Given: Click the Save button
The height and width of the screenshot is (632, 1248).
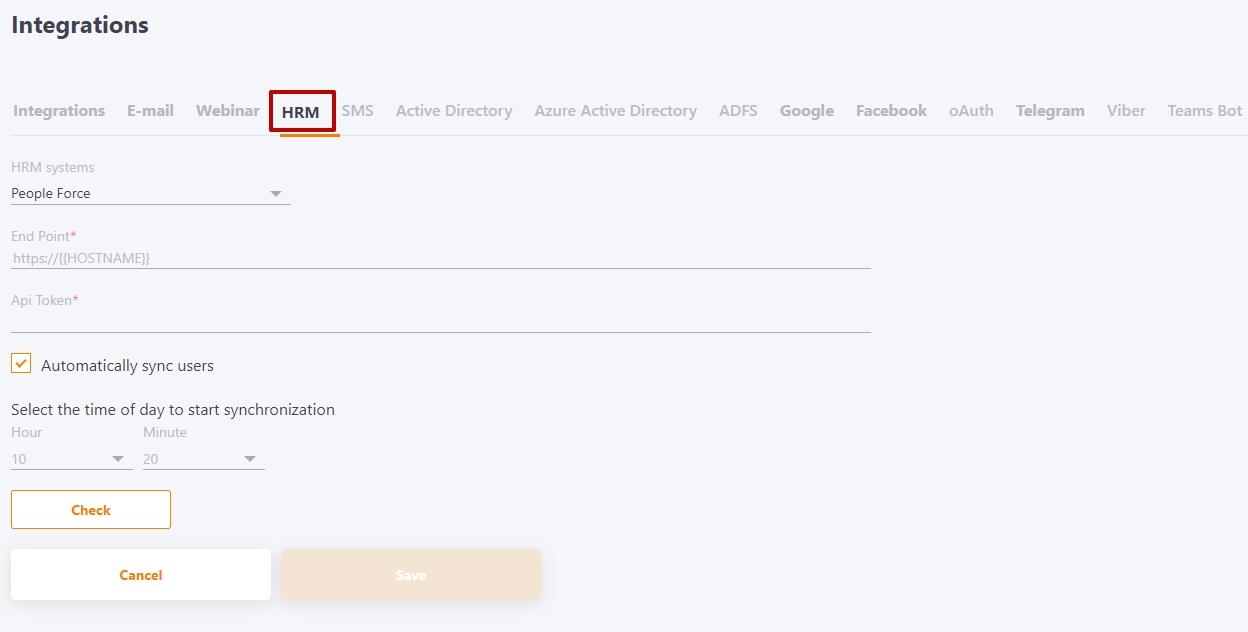Looking at the screenshot, I should [x=411, y=575].
